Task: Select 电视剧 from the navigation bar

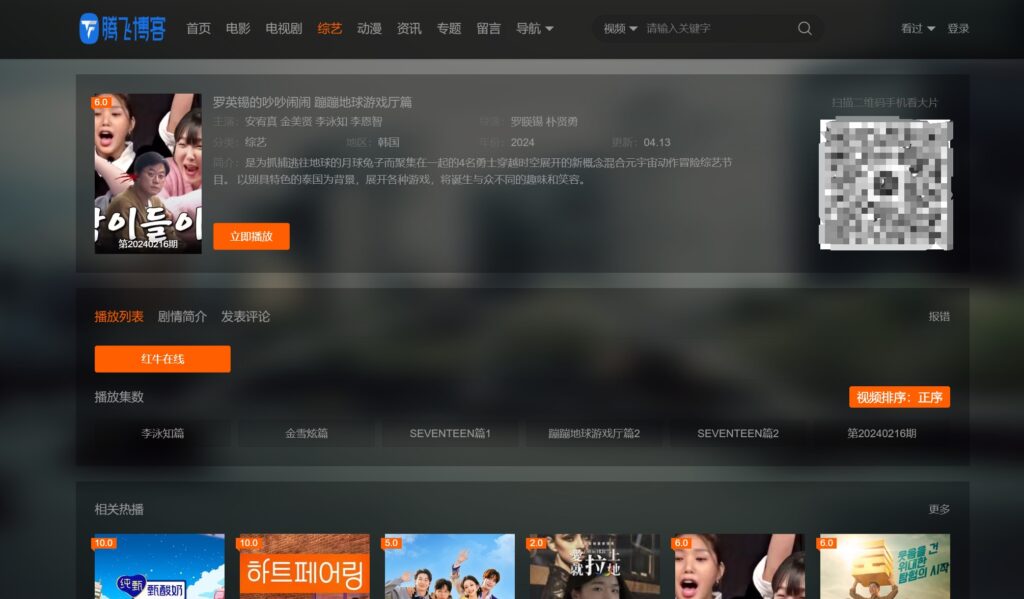Action: [283, 29]
